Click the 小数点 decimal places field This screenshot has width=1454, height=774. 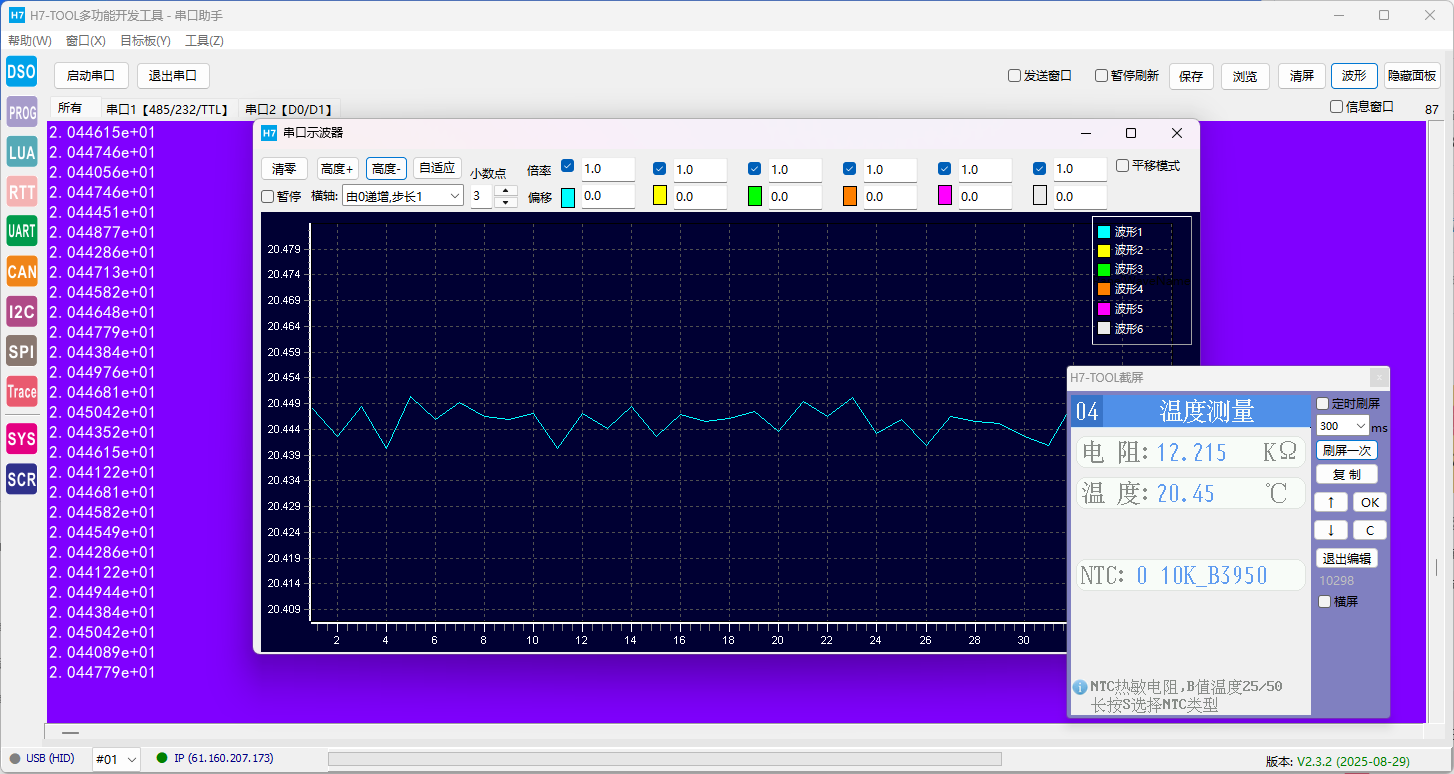tap(482, 197)
